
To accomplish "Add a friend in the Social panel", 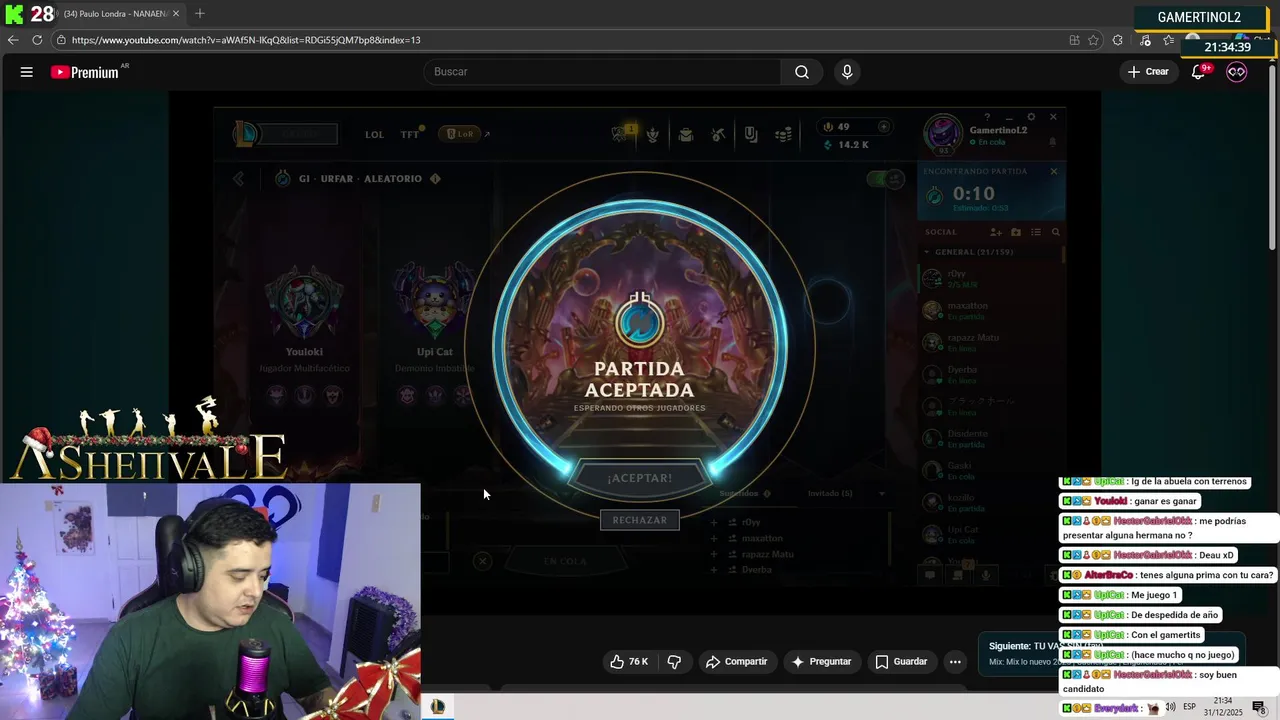I will [x=996, y=232].
